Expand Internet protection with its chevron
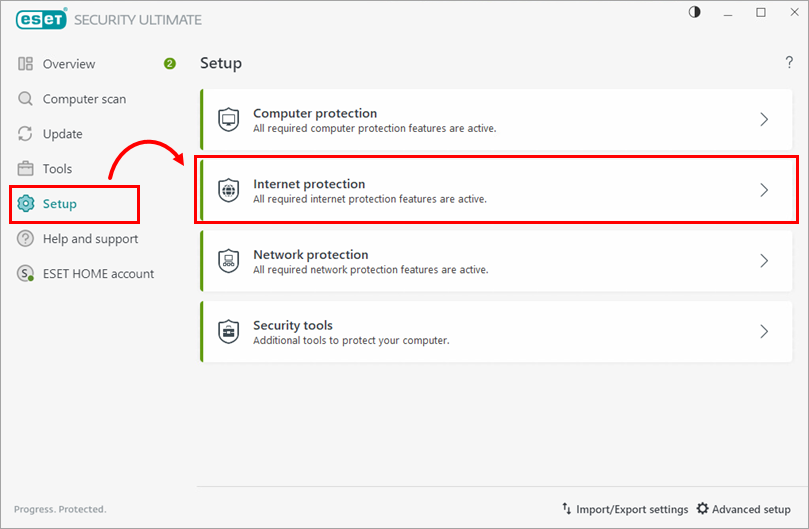 click(x=764, y=190)
